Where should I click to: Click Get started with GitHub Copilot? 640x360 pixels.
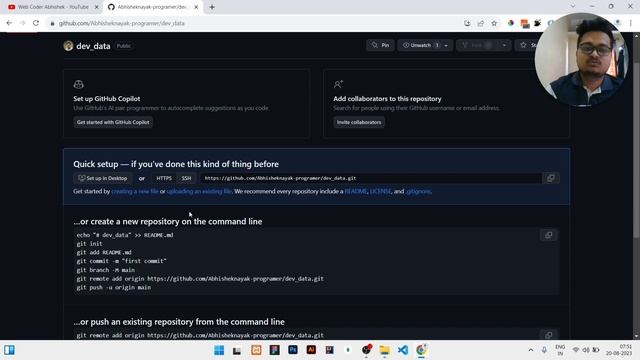[x=113, y=122]
